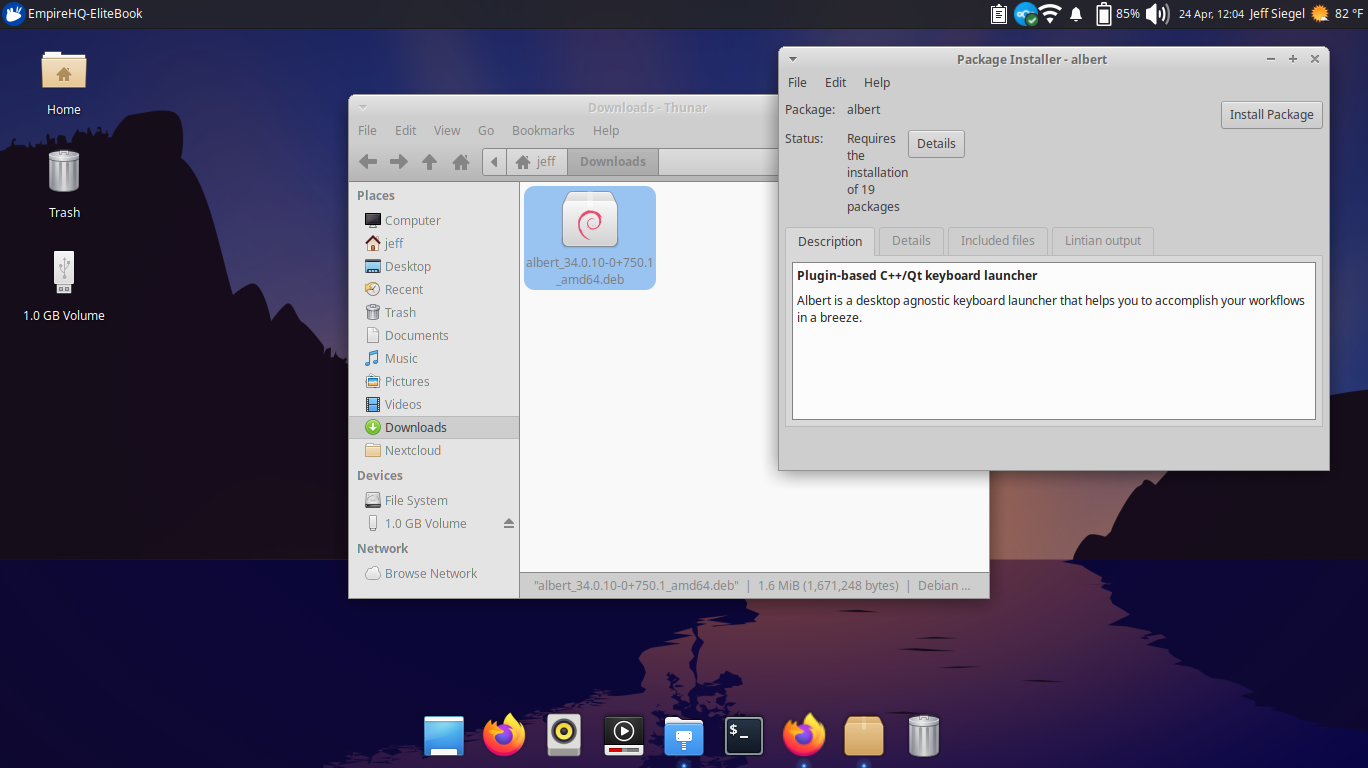Open Package Installer Help menu
Screen dimensions: 1368x768
(x=877, y=82)
